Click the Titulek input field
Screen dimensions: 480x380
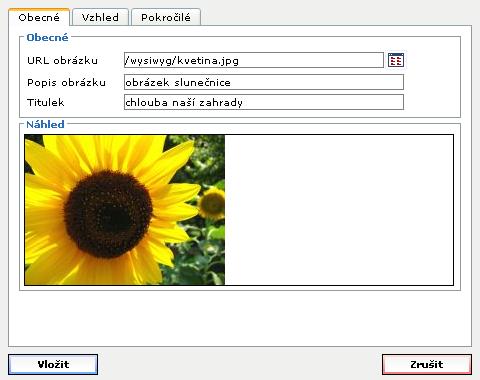coord(264,102)
